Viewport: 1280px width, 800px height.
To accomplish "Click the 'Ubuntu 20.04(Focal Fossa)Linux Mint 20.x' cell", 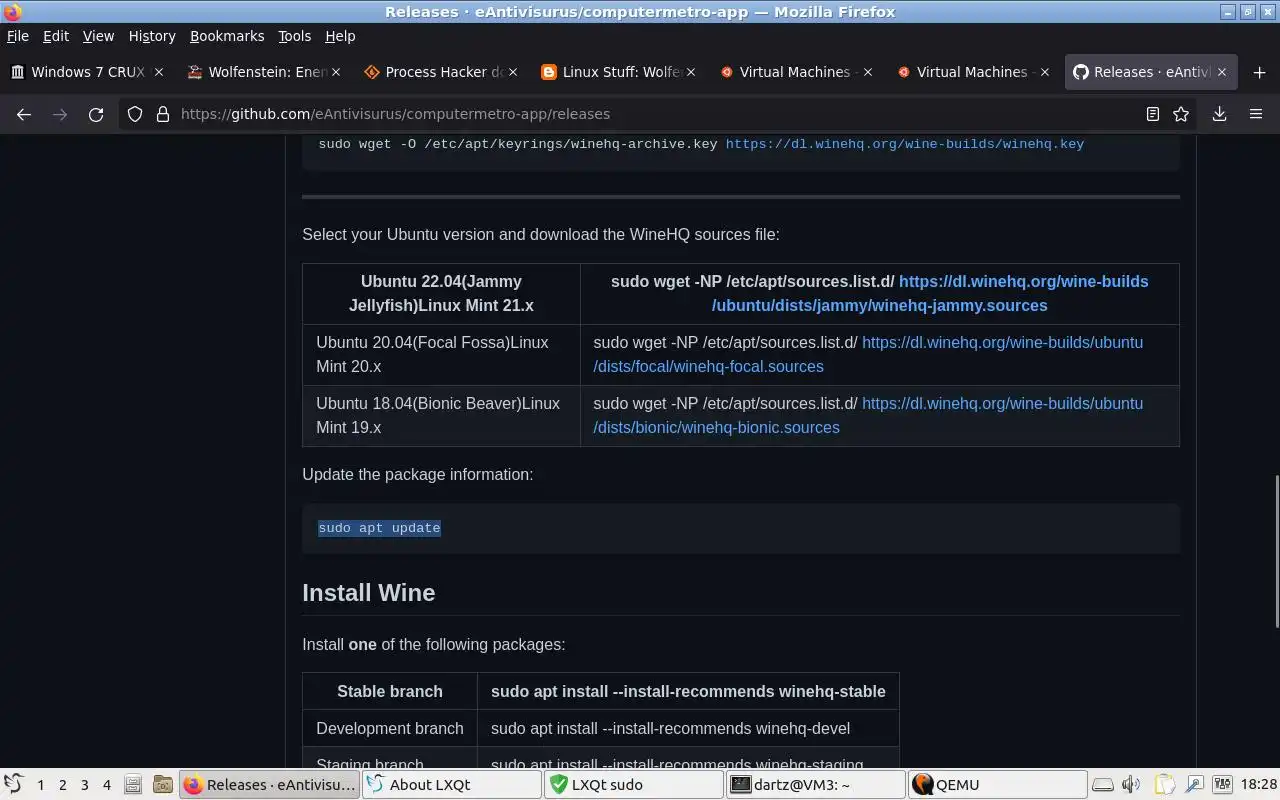I will pyautogui.click(x=441, y=354).
